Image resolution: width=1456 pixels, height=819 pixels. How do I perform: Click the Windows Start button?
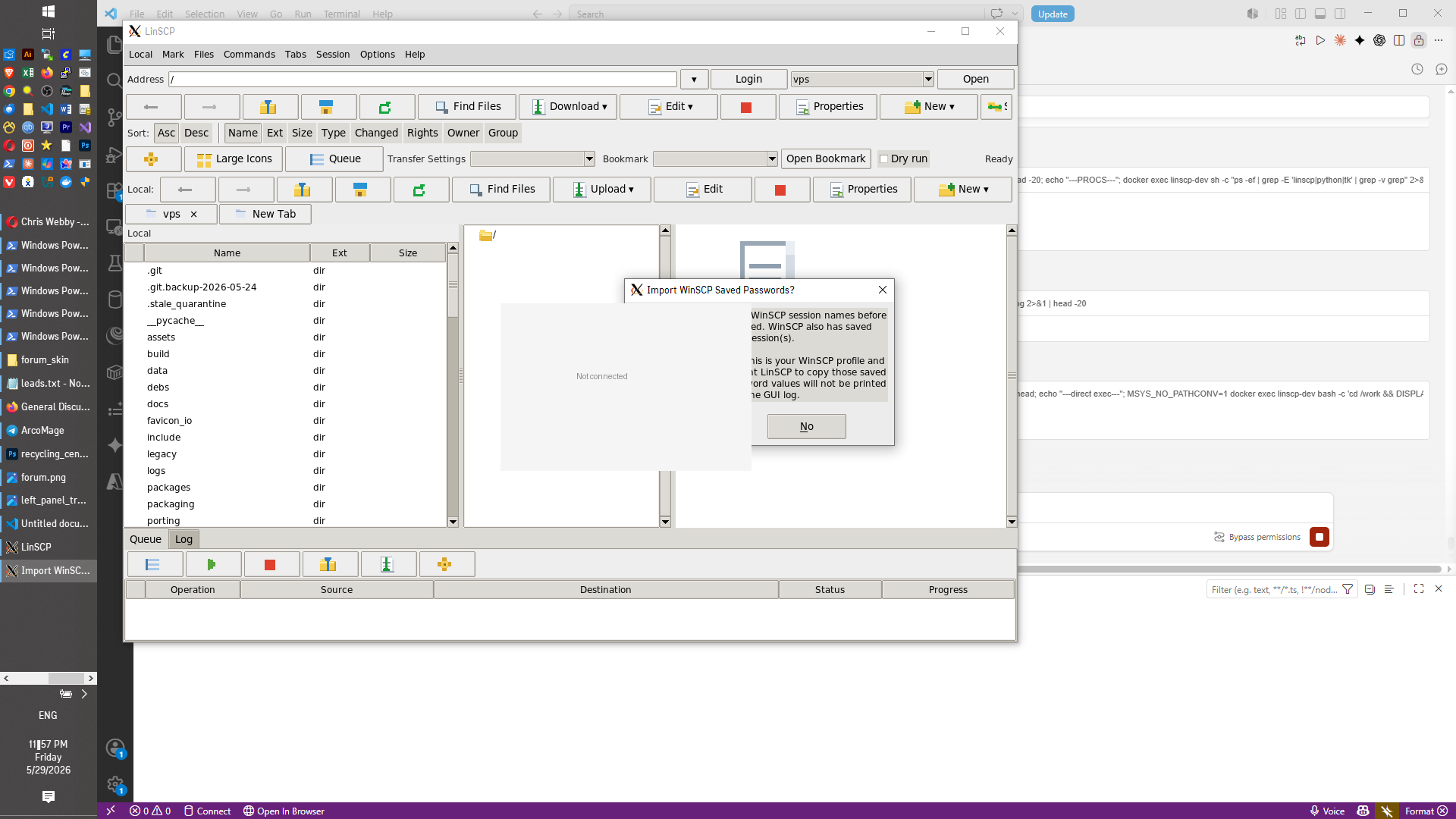pos(48,11)
